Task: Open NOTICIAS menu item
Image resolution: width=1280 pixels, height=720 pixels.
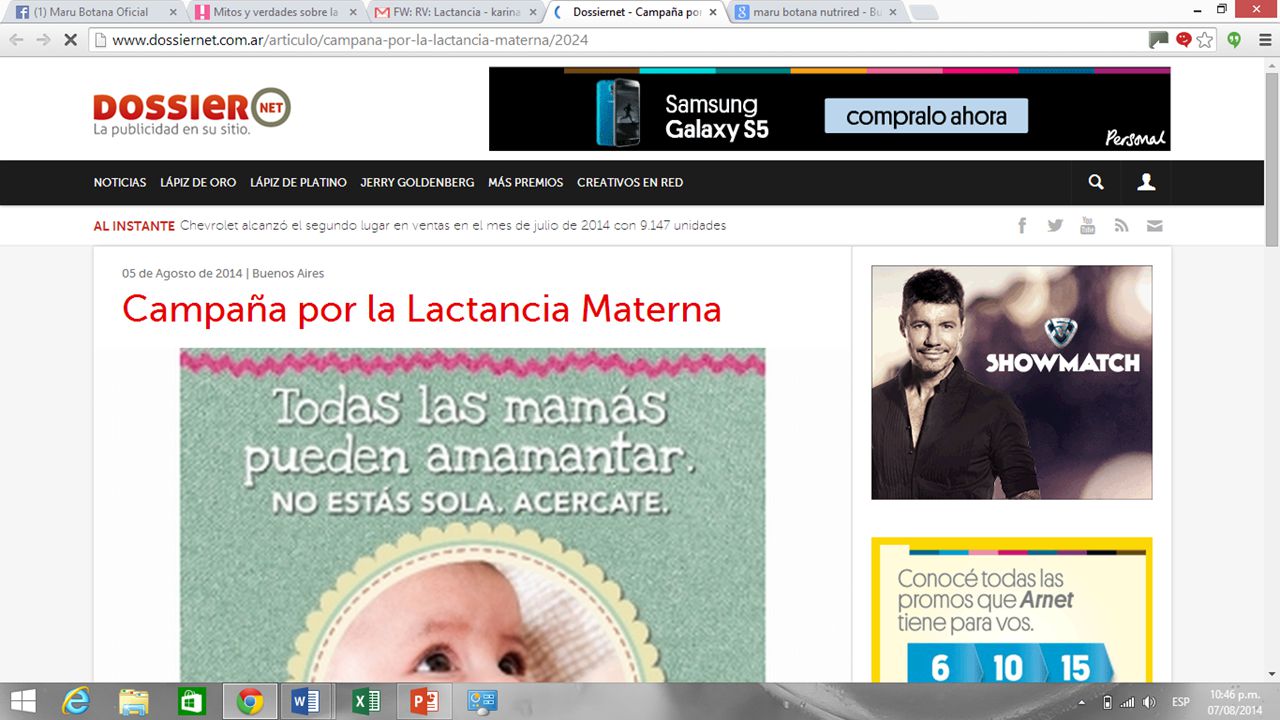Action: point(120,182)
